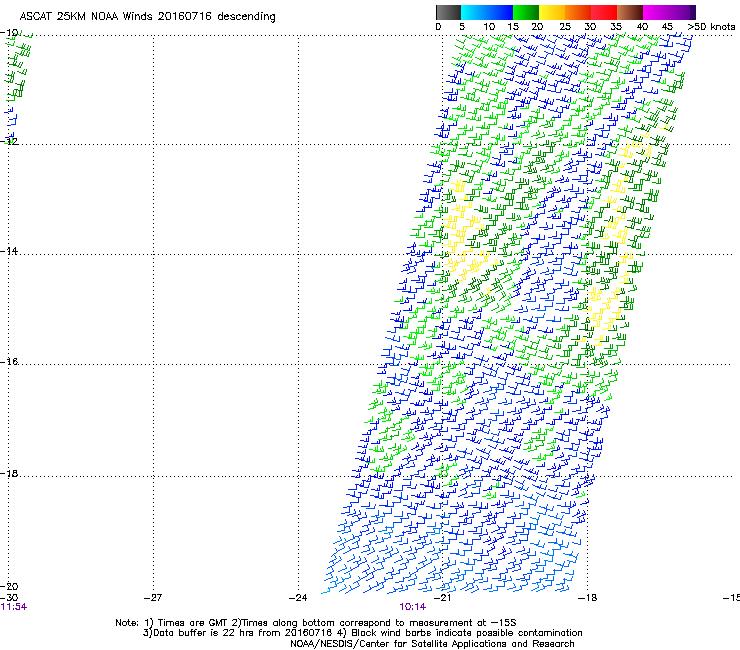The image size is (740, 650).
Task: Click the orange 25-30 knots legend swatch
Action: [578, 12]
